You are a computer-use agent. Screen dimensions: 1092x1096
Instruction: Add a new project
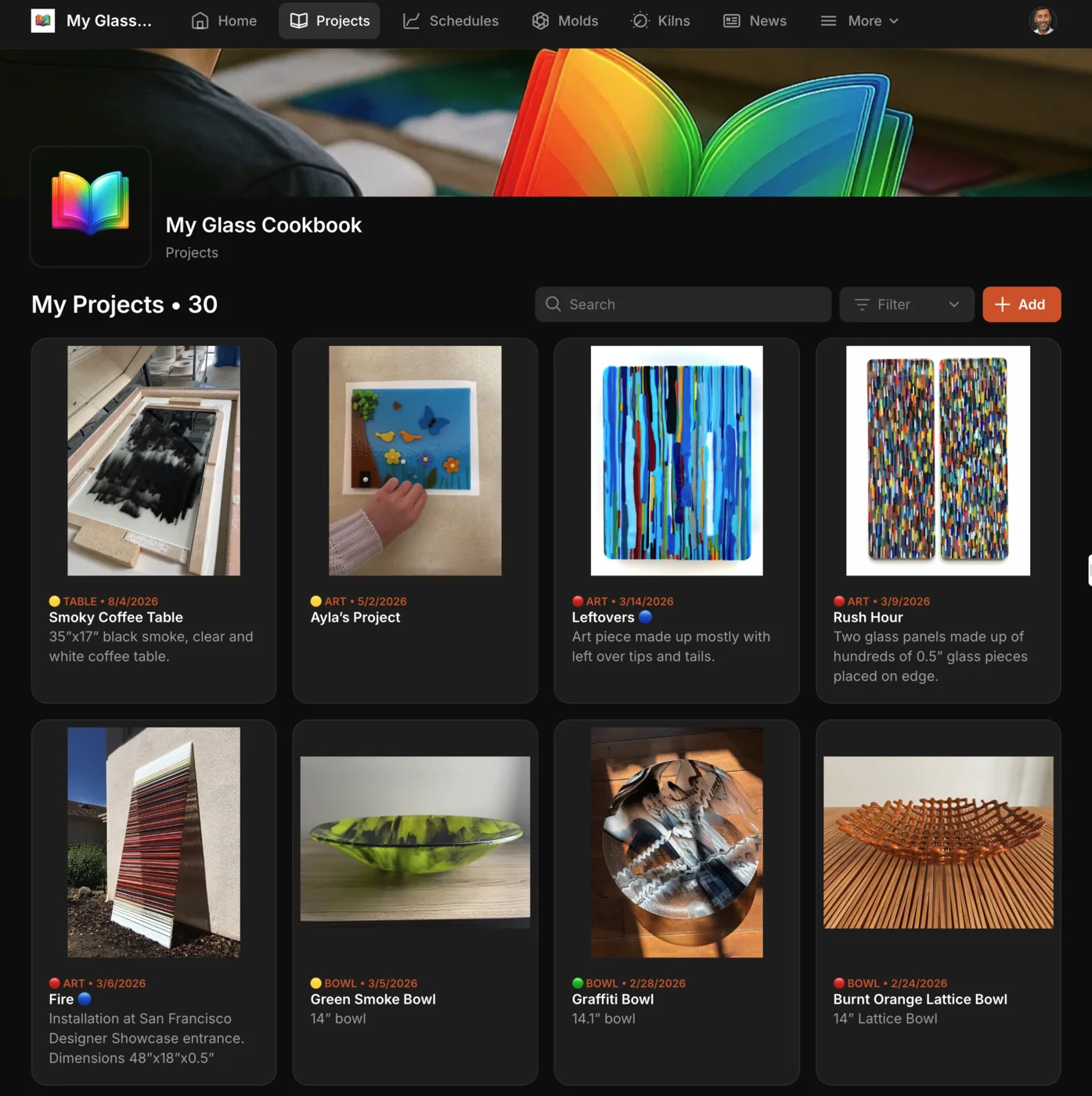tap(1022, 304)
